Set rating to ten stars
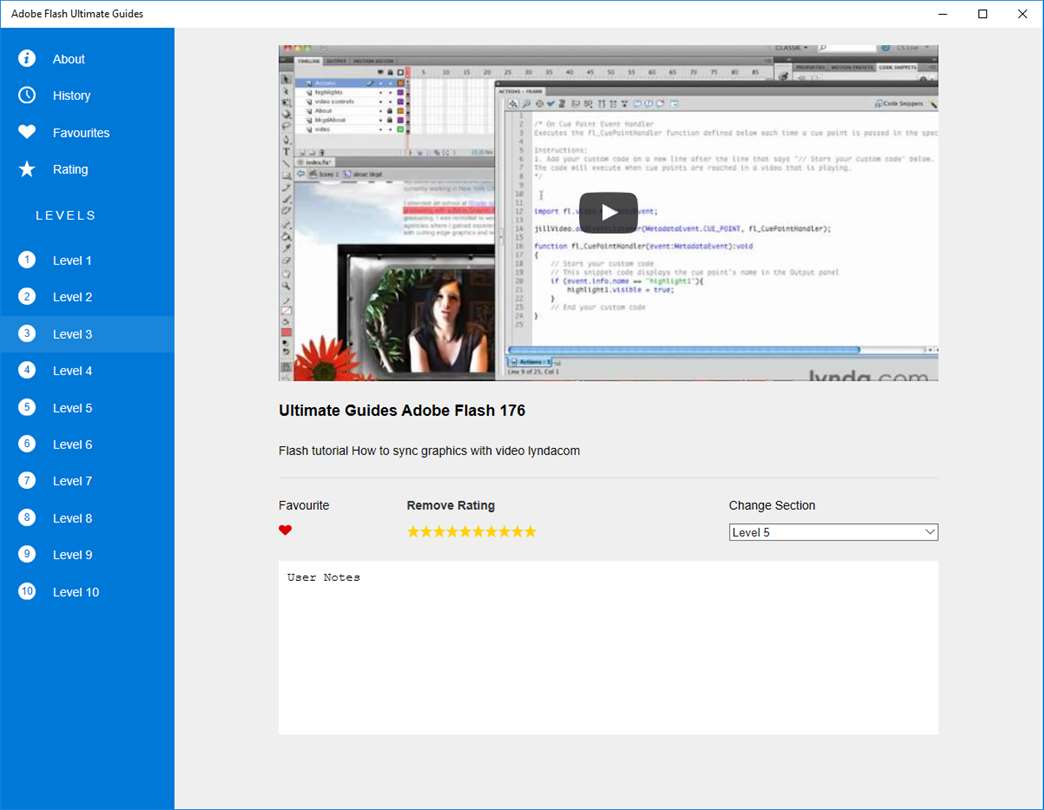1044x810 pixels. 530,531
